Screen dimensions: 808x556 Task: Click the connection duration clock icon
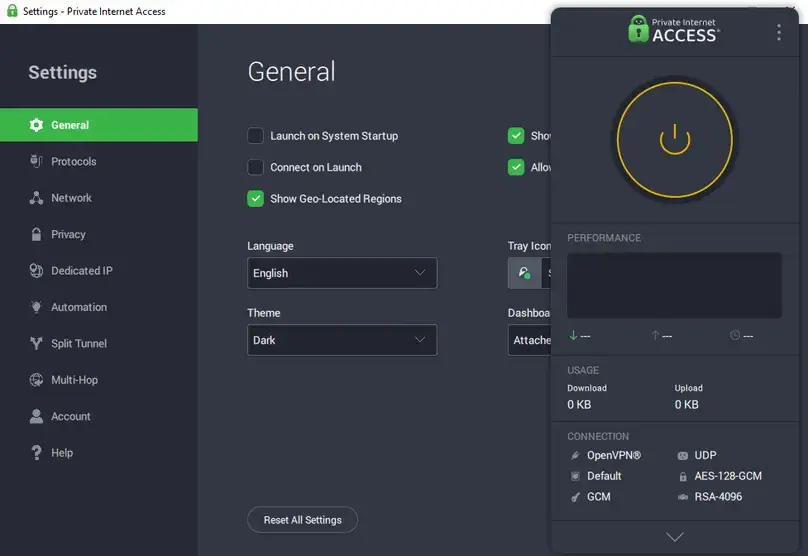[735, 335]
